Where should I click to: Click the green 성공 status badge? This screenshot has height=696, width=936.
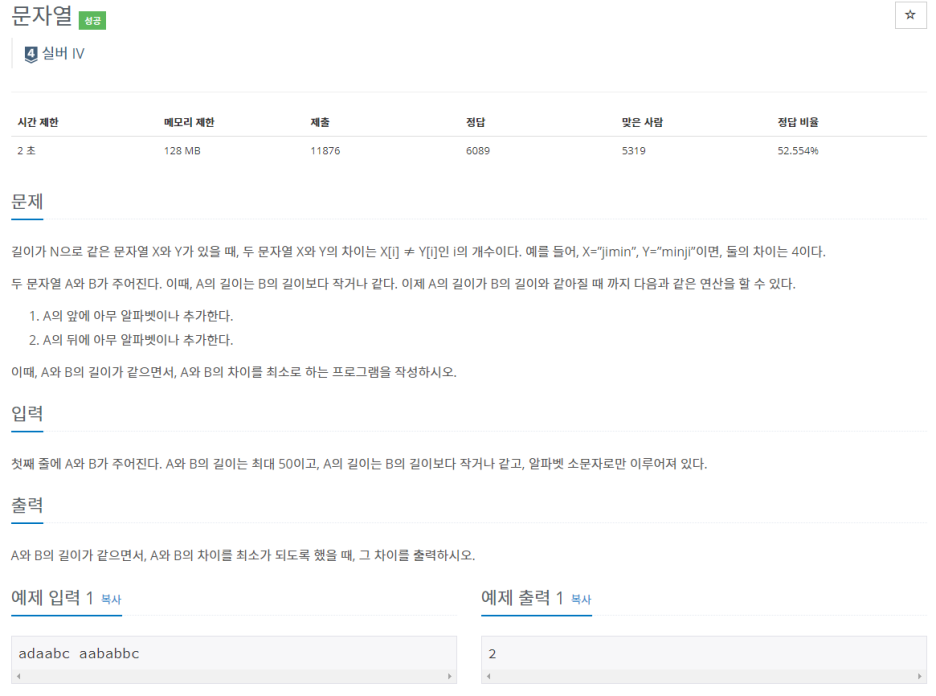click(92, 20)
